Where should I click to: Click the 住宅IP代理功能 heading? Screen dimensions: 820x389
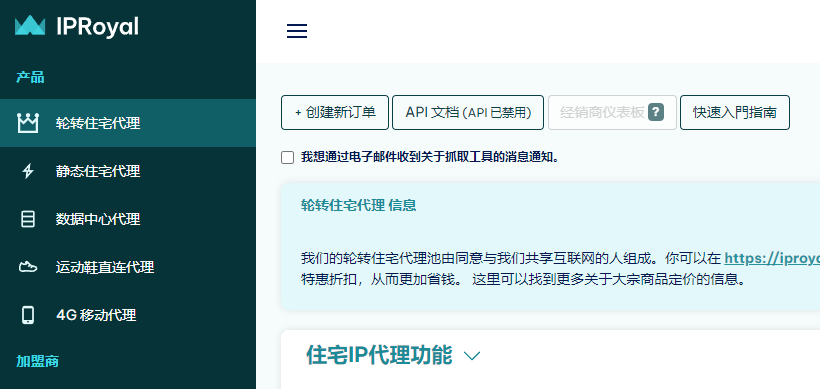coord(379,355)
